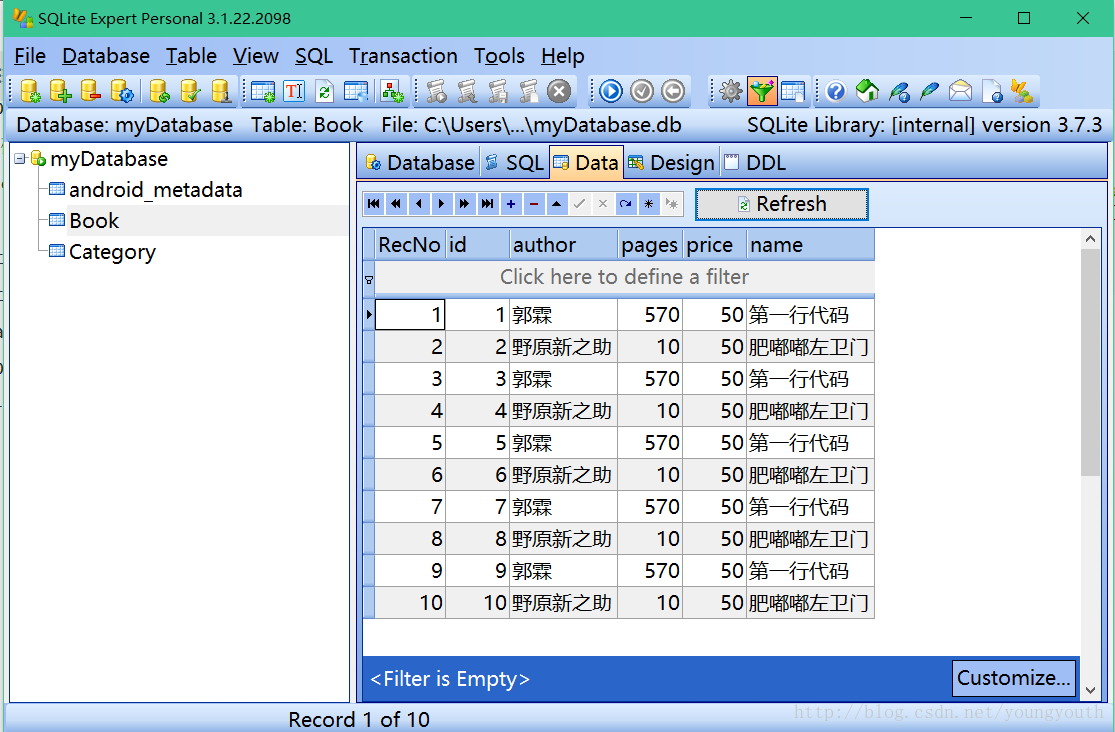Screen dimensions: 1115x732
Task: Go to last record in navigator
Action: point(487,204)
